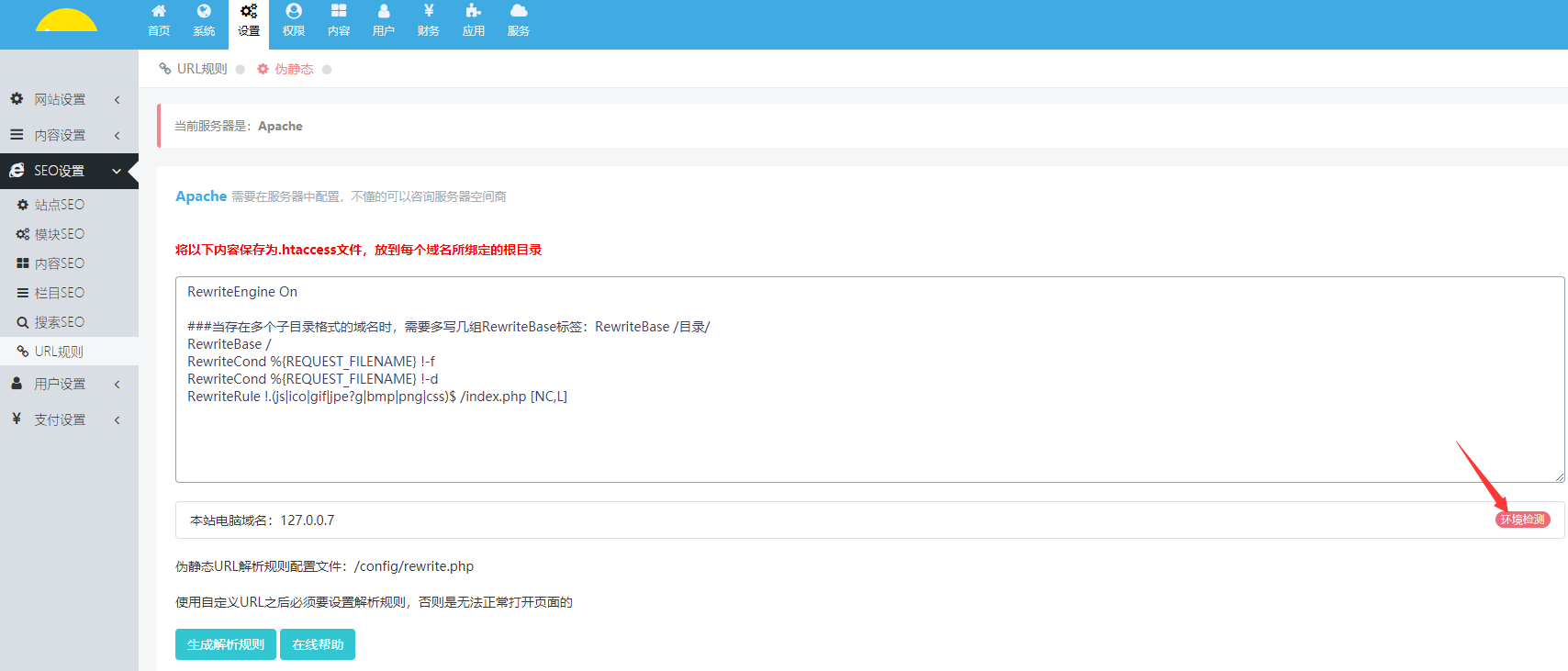Screen dimensions: 1568x671
Task: Click the 服务 cloud service icon
Action: pos(519,20)
